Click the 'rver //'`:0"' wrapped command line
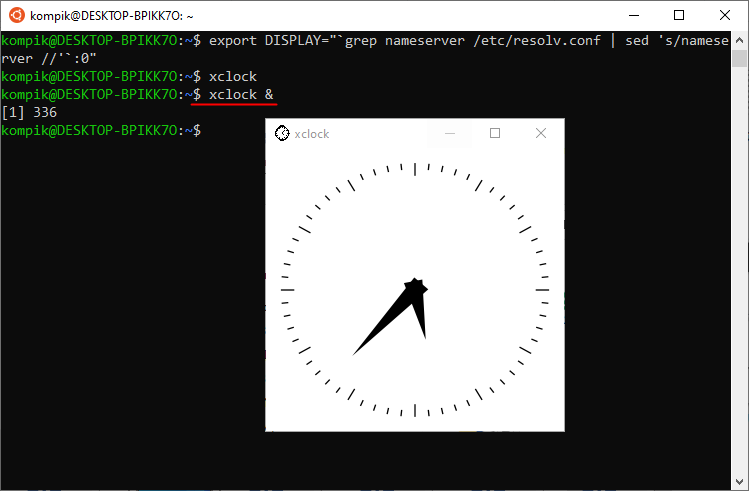 49,58
